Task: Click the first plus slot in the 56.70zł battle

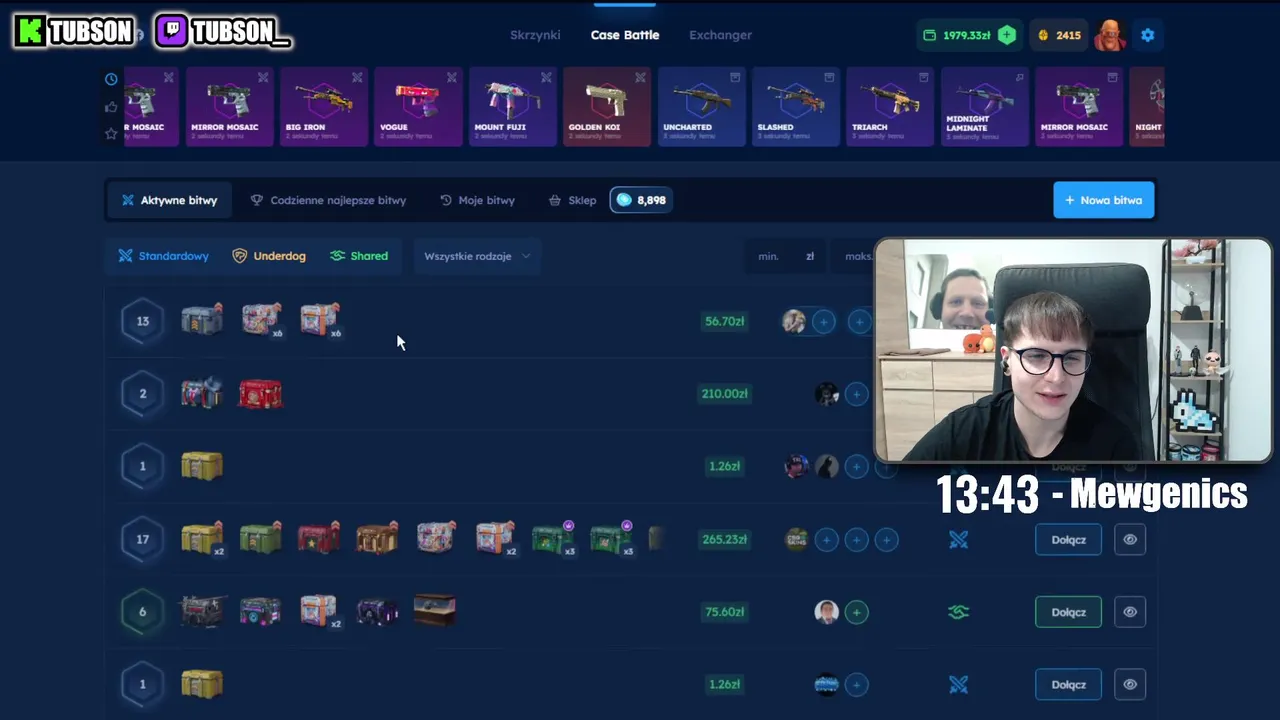Action: pos(824,321)
